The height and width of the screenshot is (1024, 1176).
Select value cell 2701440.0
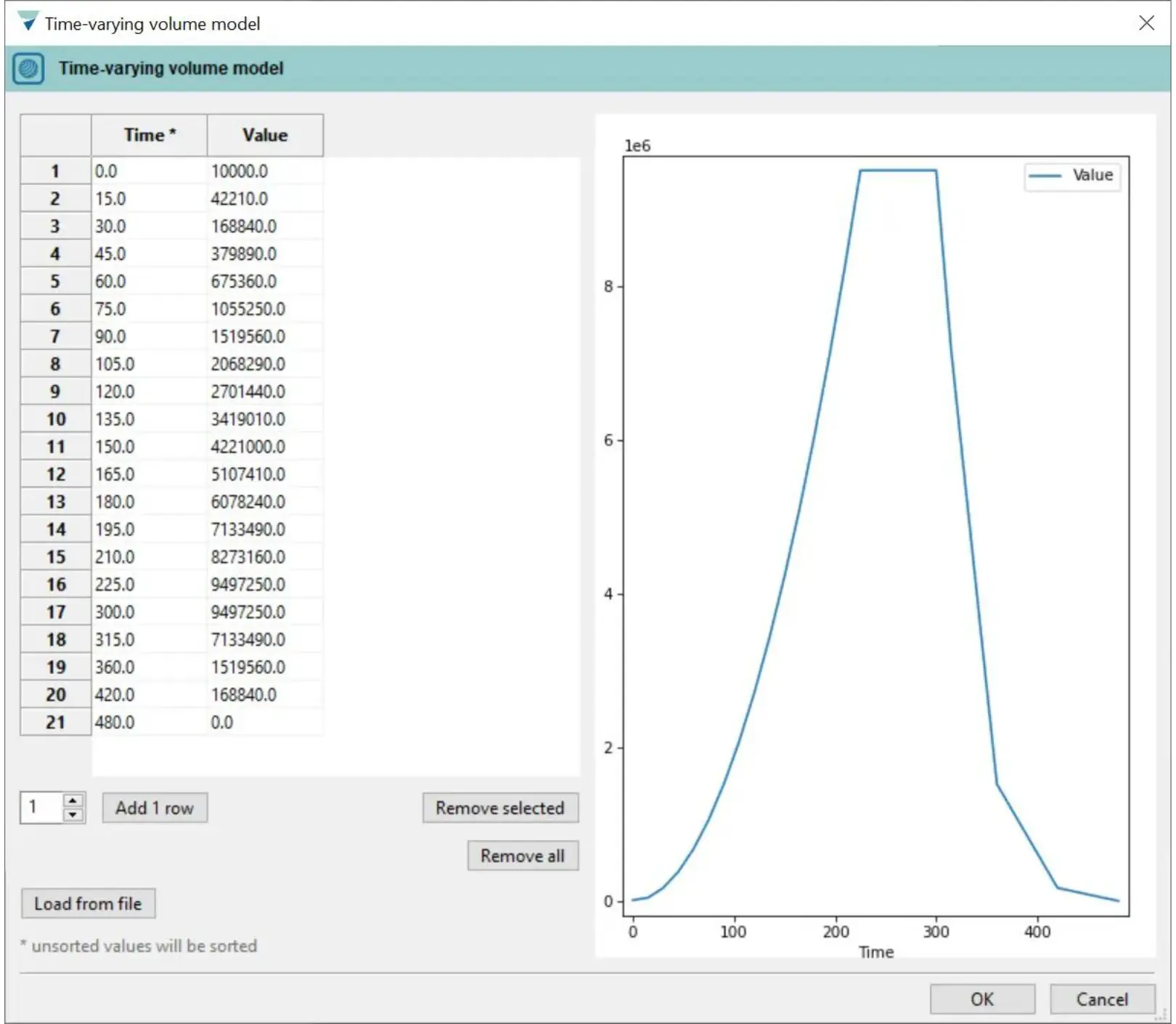click(x=265, y=392)
